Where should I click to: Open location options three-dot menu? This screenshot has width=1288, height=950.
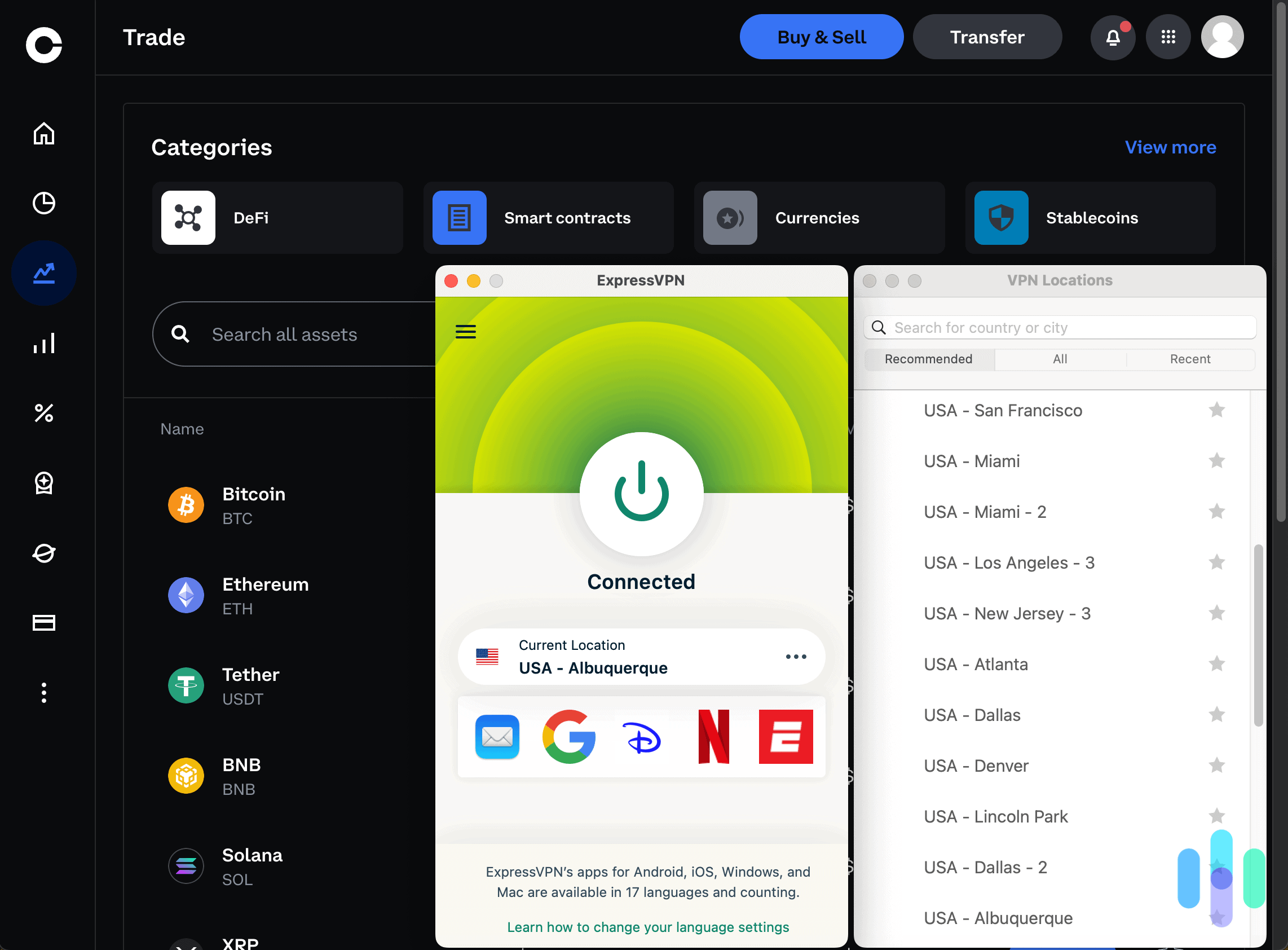pyautogui.click(x=796, y=657)
